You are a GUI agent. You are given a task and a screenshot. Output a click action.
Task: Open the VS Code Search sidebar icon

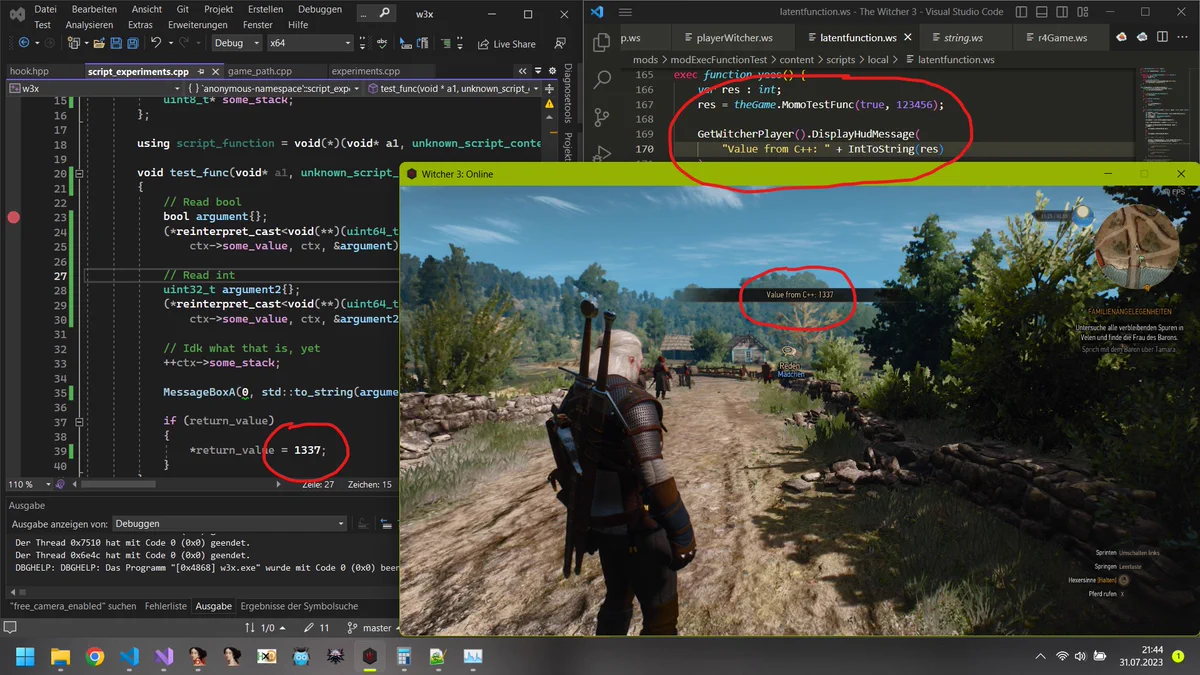pos(602,80)
